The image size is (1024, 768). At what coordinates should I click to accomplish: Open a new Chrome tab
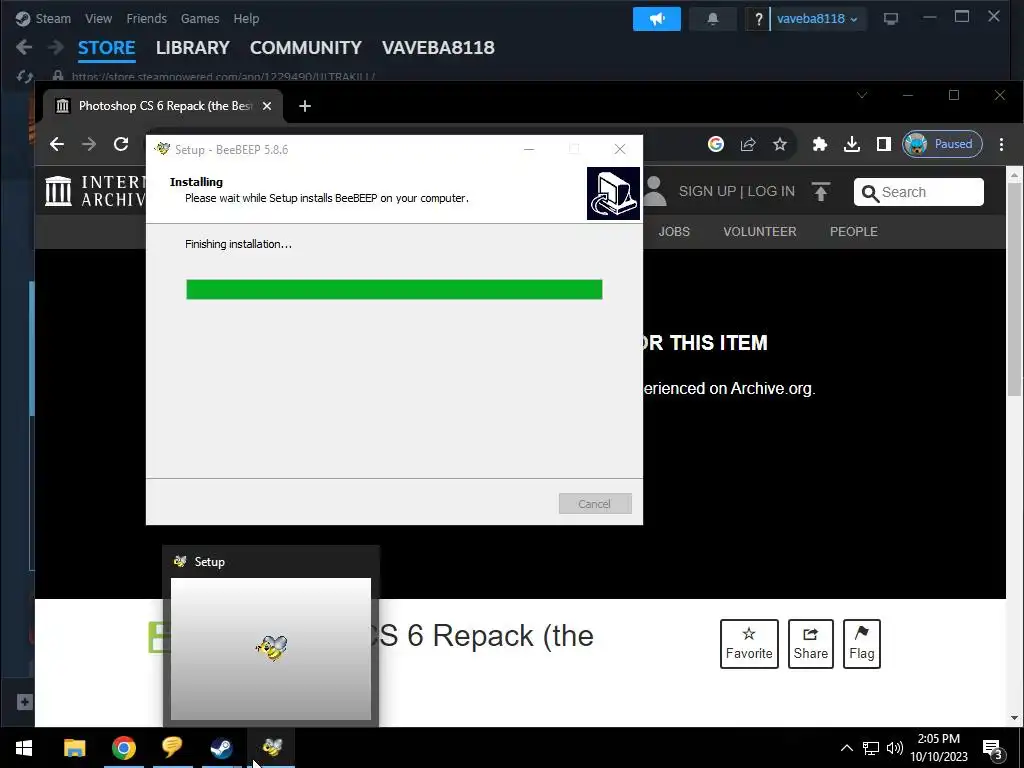[x=305, y=106]
